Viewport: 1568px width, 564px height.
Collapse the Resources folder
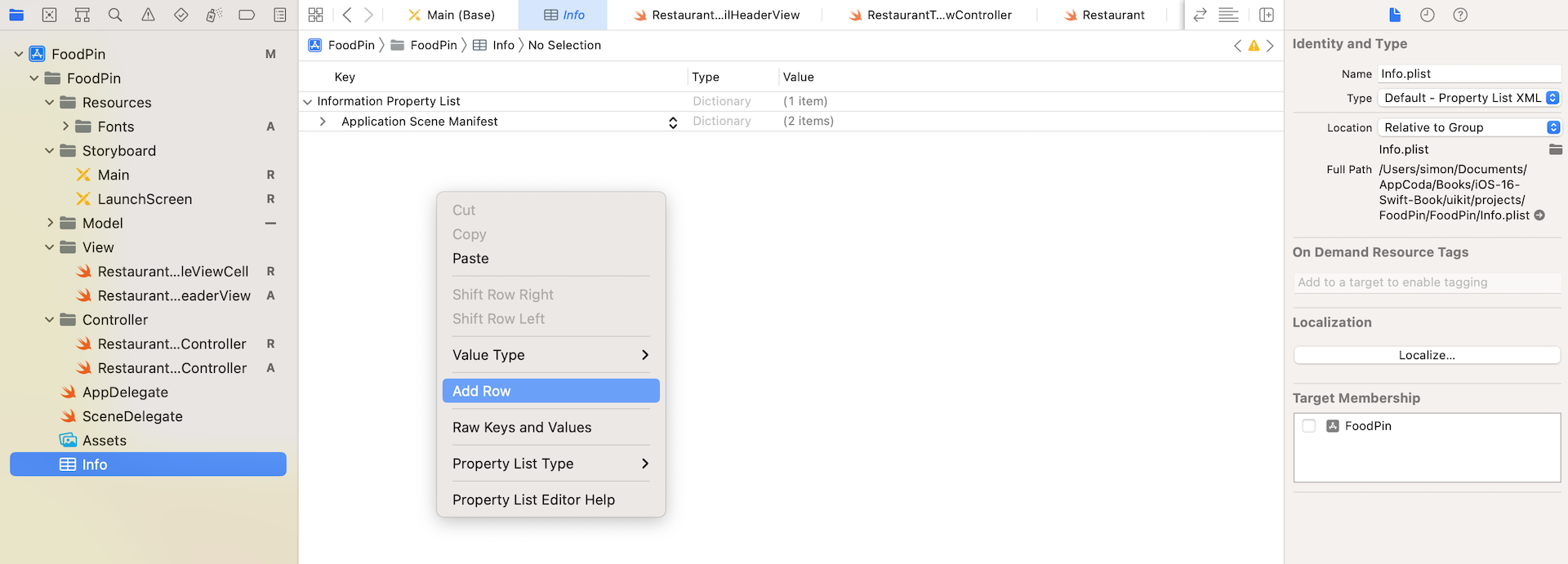point(50,103)
